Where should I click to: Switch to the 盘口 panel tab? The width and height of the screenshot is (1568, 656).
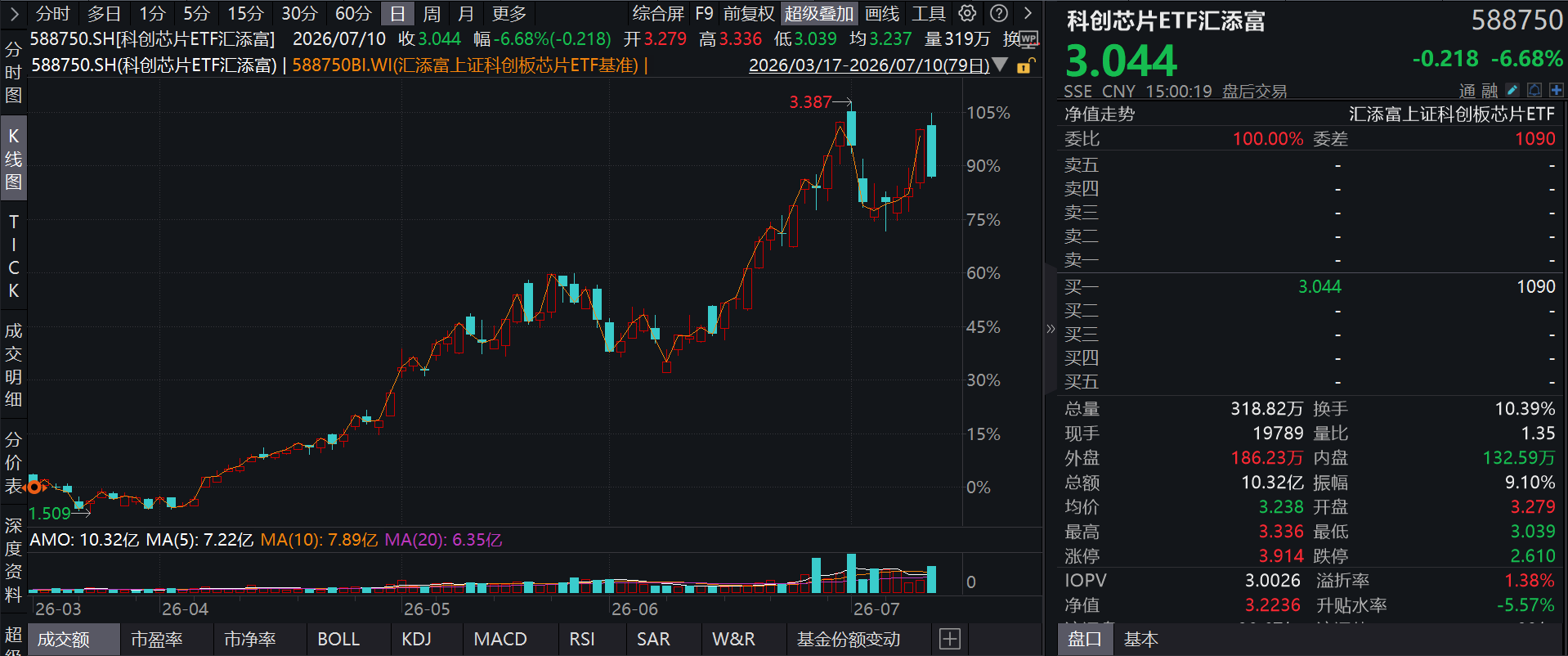[x=1085, y=639]
